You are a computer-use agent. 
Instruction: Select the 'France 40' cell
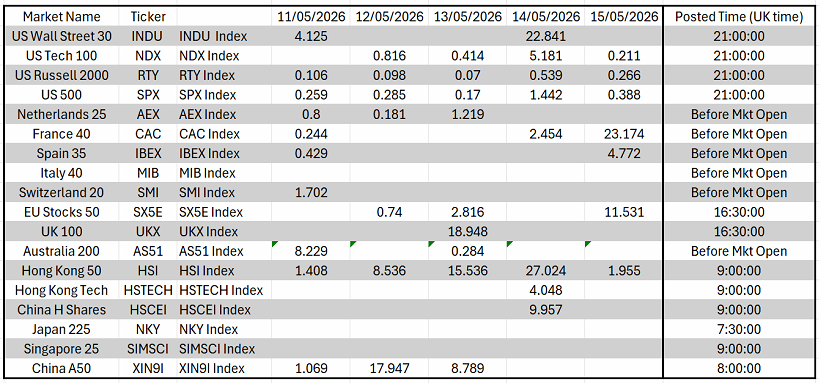62,134
